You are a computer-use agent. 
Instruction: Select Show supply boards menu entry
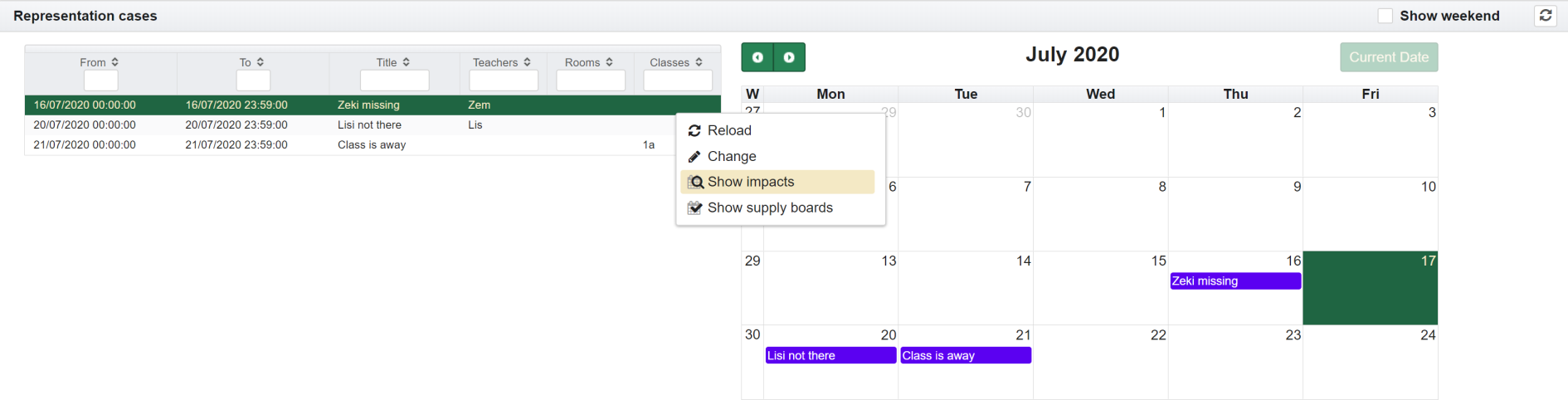[769, 208]
